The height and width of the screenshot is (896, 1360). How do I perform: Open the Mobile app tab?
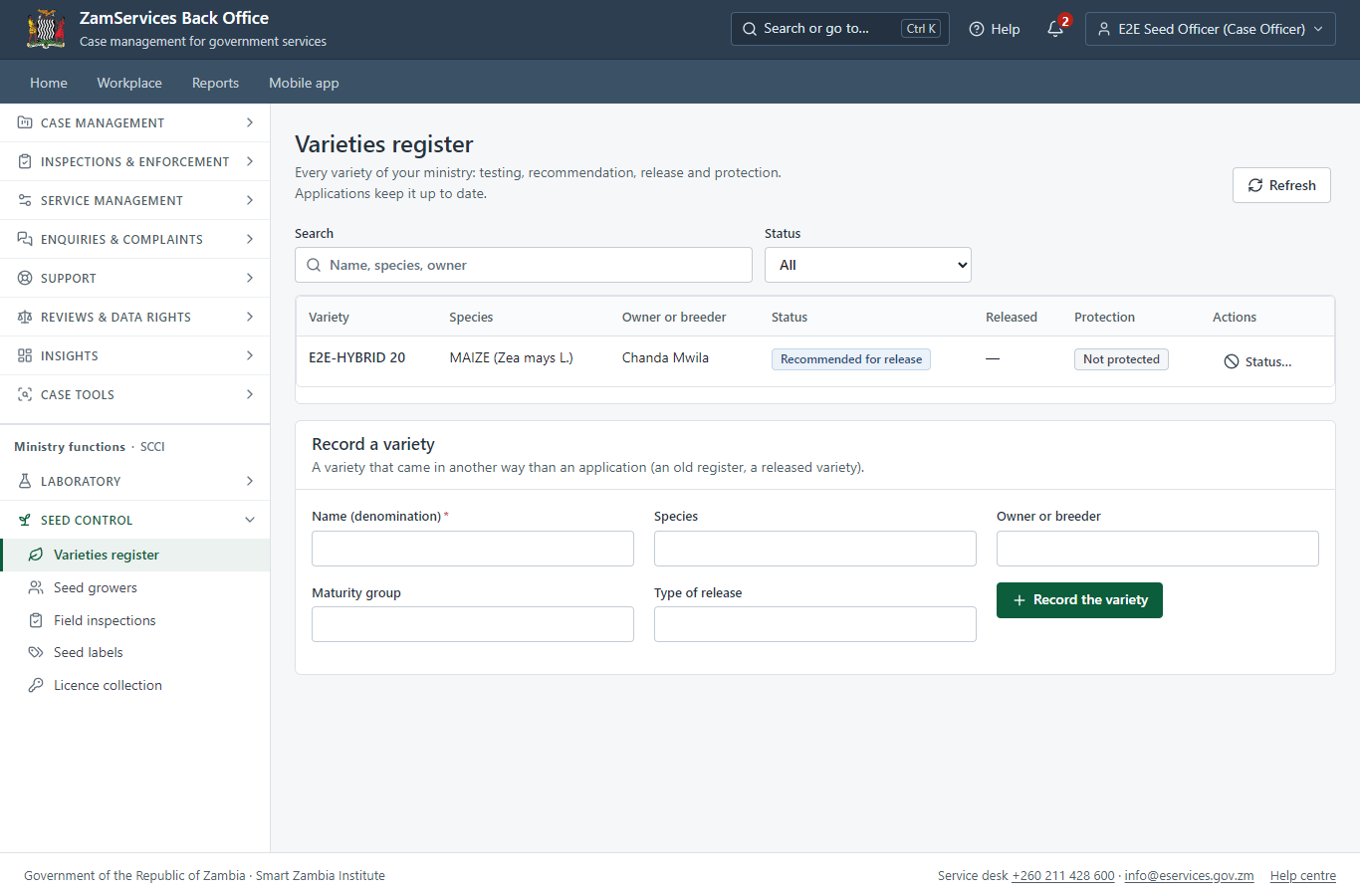point(304,83)
